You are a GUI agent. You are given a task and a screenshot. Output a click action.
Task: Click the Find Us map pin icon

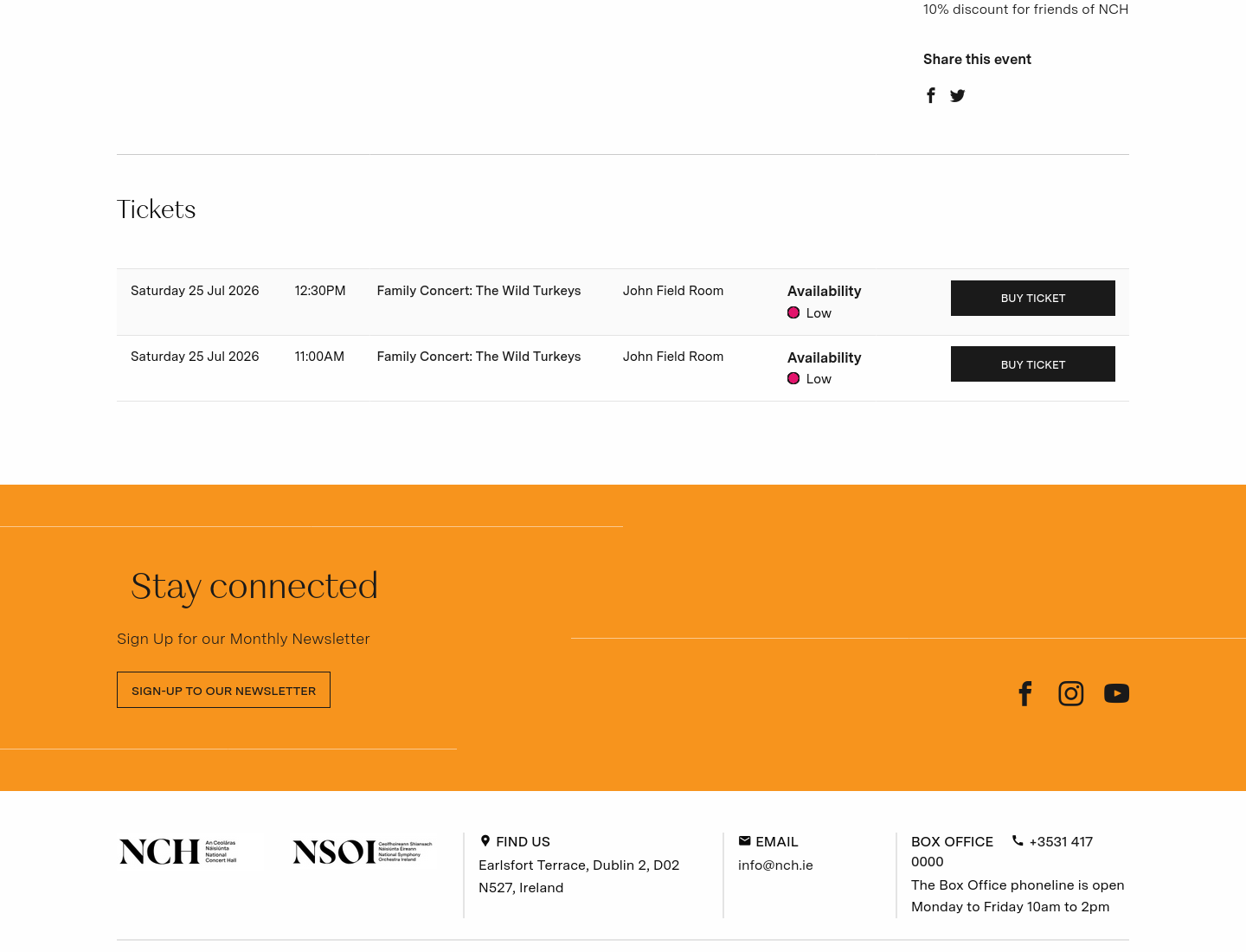coord(485,840)
